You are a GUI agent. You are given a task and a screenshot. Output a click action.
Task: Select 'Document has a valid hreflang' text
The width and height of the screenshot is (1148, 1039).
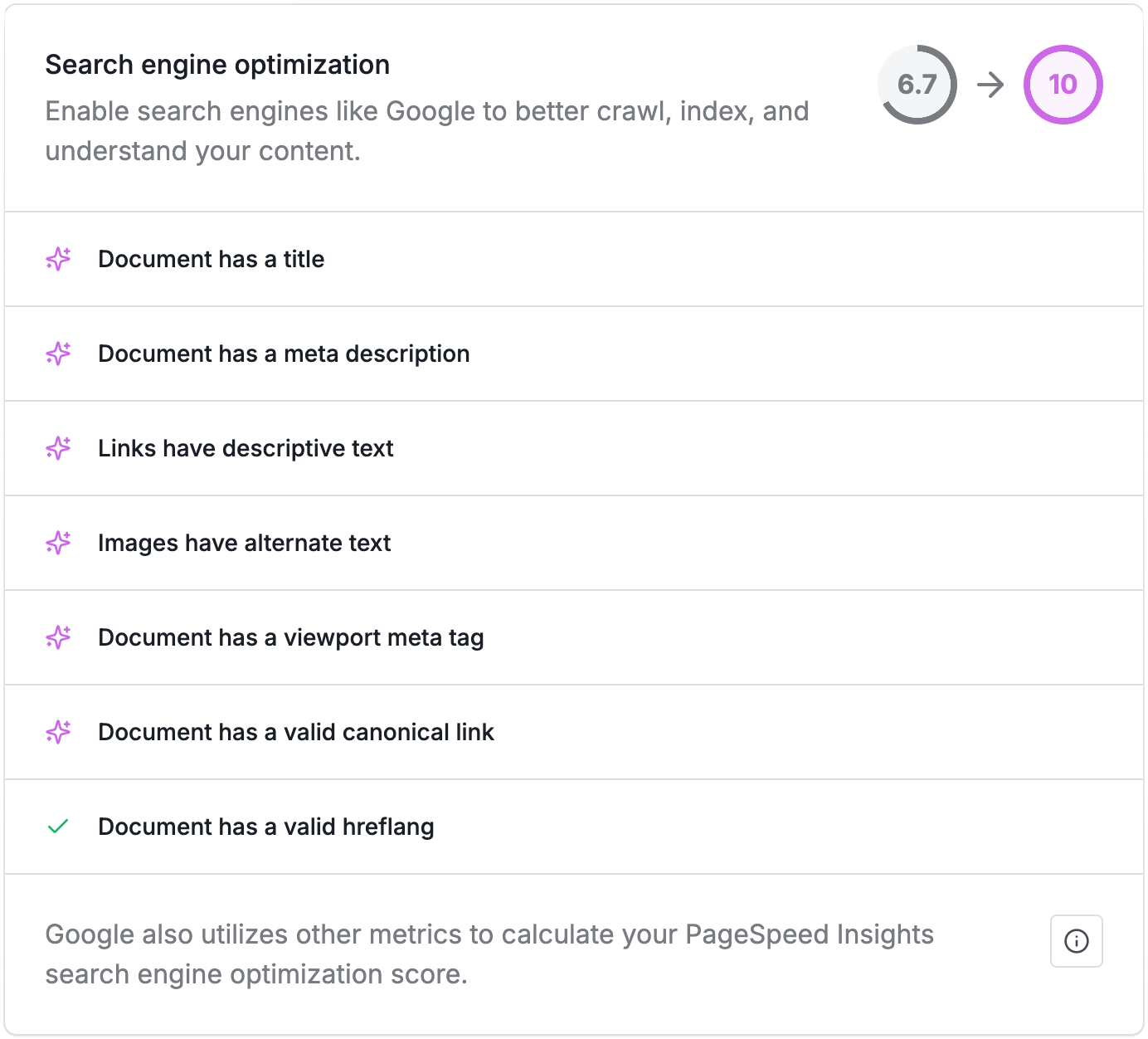(266, 827)
